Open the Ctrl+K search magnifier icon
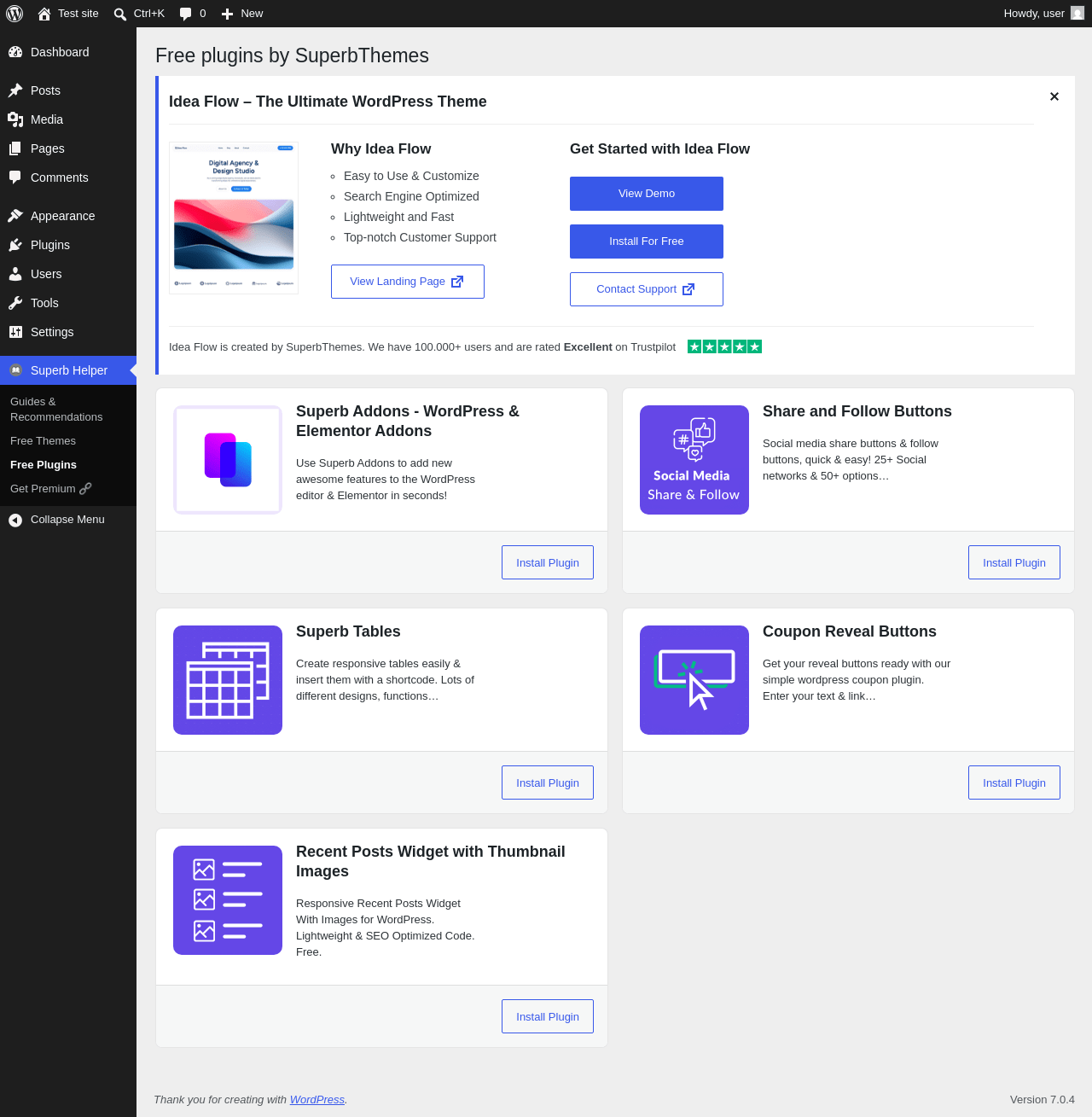 pyautogui.click(x=120, y=14)
